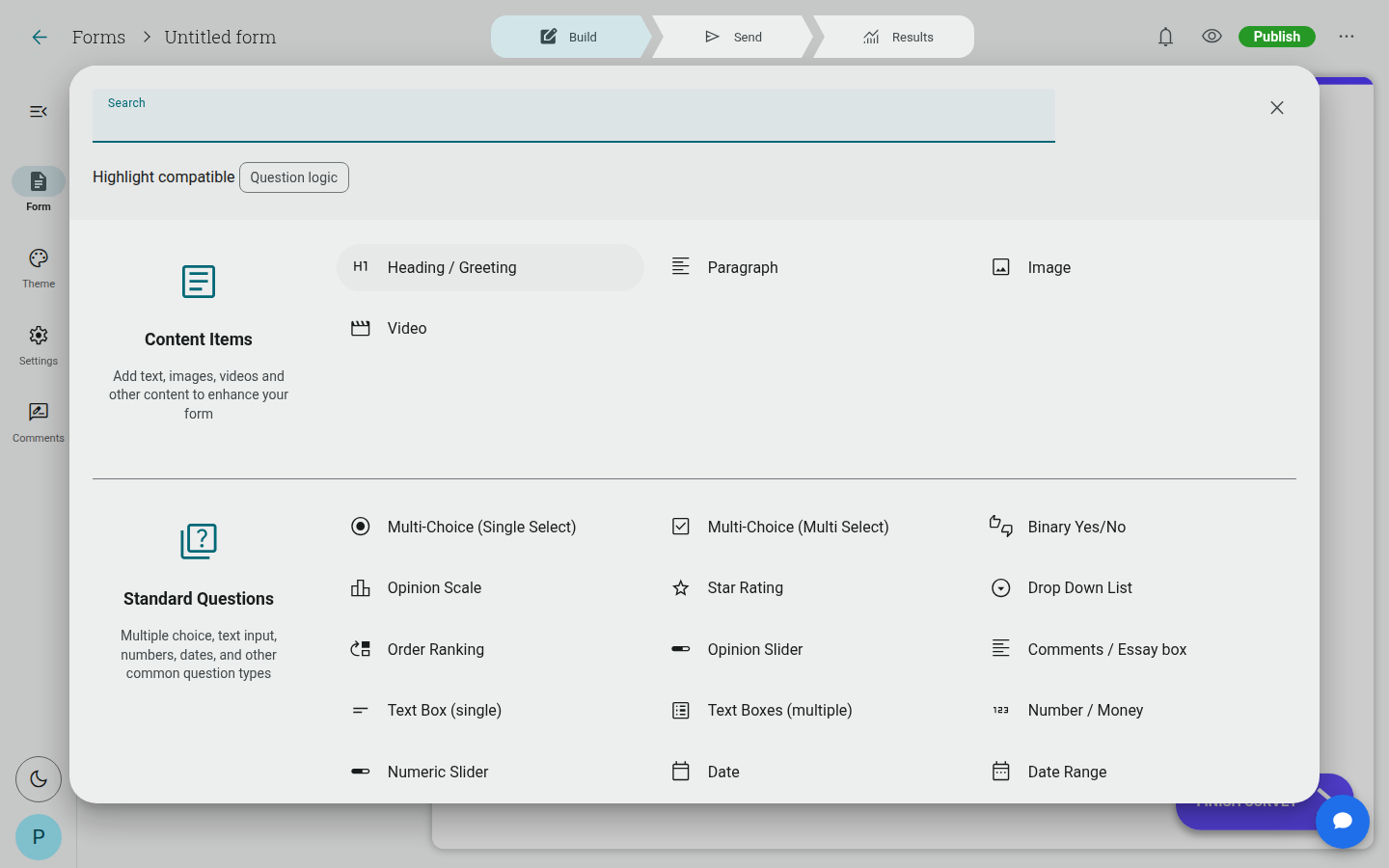This screenshot has height=868, width=1389.
Task: Click the Star Rating star icon
Action: pyautogui.click(x=681, y=588)
